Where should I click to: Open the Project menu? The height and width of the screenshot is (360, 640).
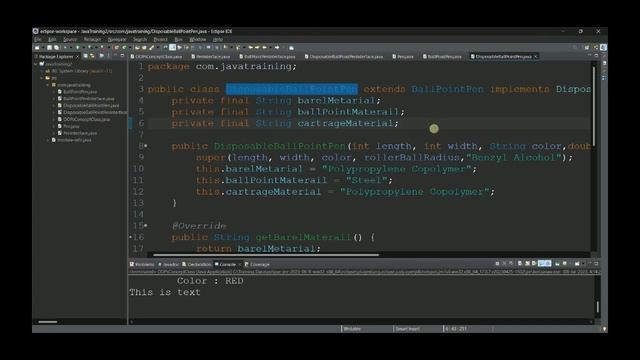pos(160,40)
